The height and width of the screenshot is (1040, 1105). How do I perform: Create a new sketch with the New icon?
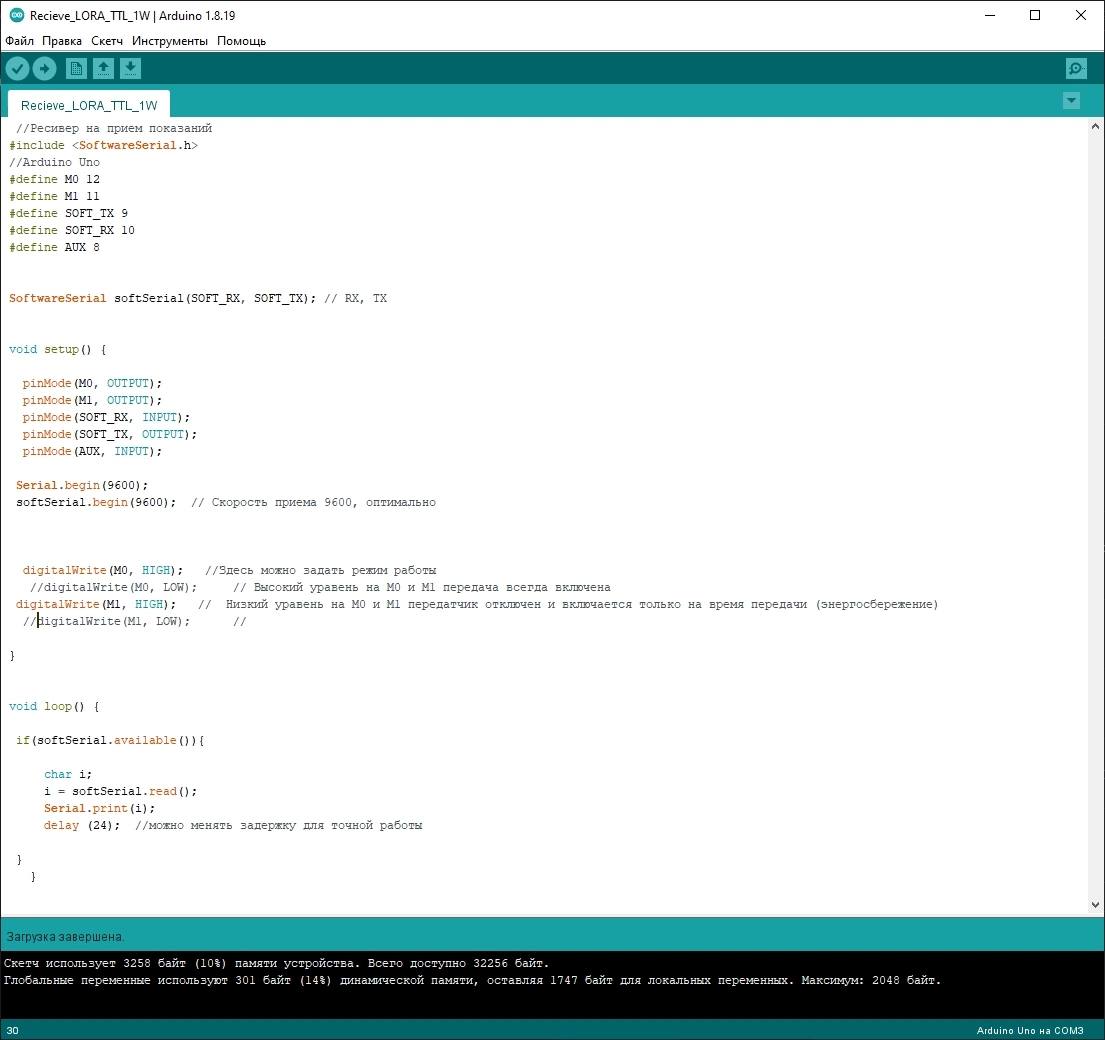pyautogui.click(x=76, y=68)
